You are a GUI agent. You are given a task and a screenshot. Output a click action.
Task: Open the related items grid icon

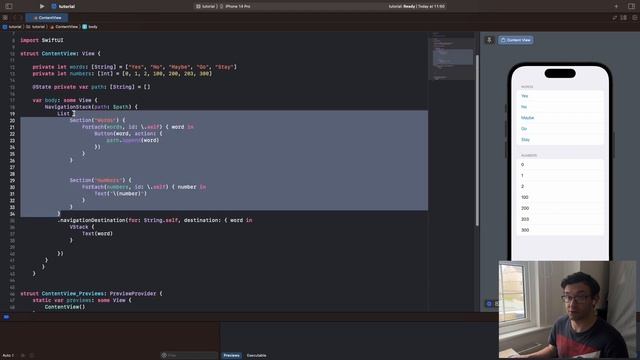pyautogui.click(x=5, y=18)
